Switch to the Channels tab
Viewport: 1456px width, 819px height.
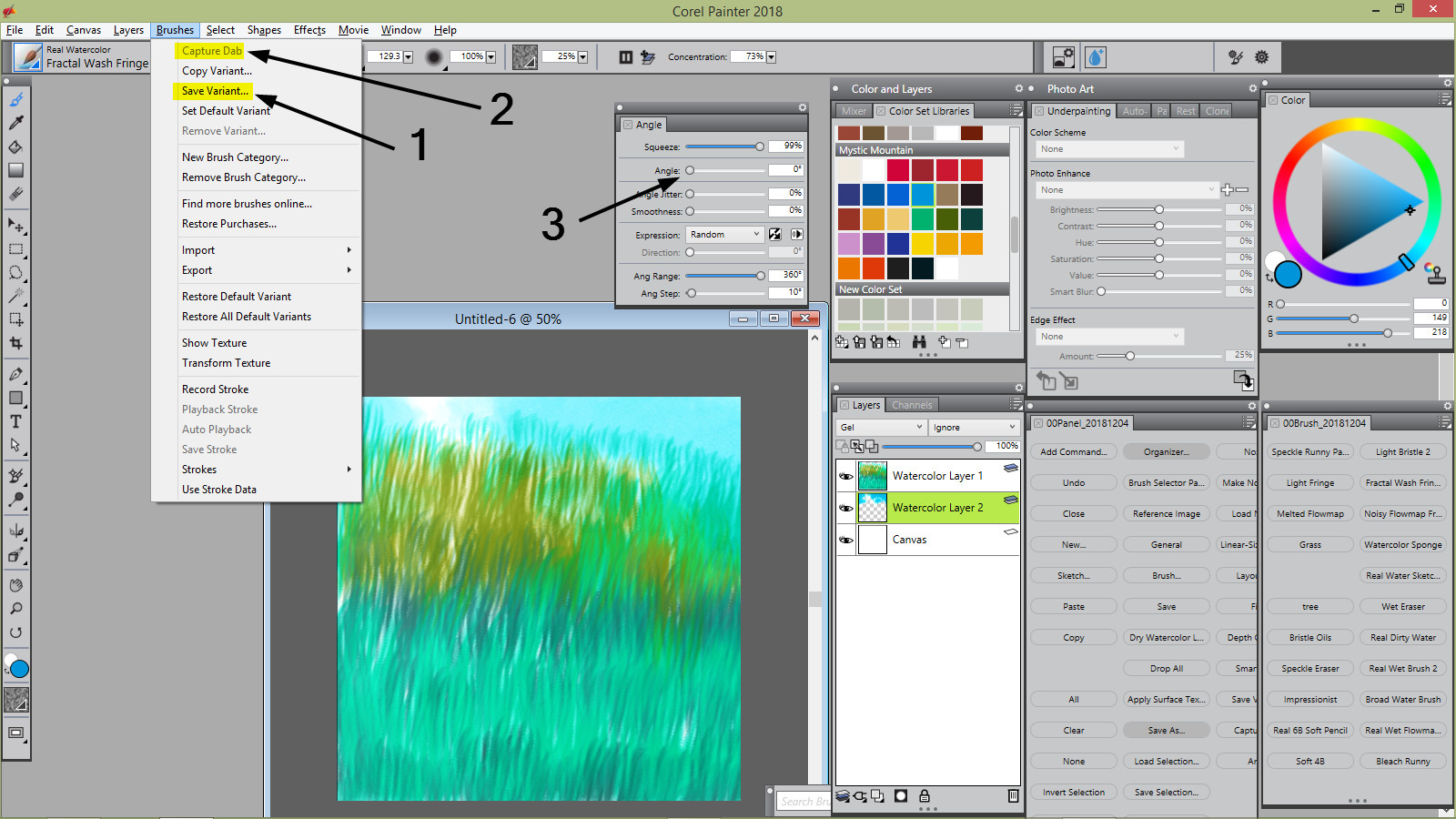(x=912, y=406)
